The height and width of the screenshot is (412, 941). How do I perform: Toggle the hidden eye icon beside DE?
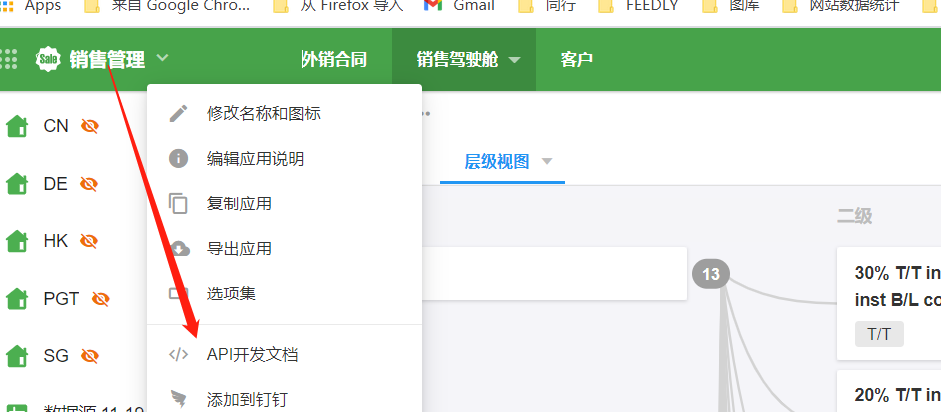(90, 184)
